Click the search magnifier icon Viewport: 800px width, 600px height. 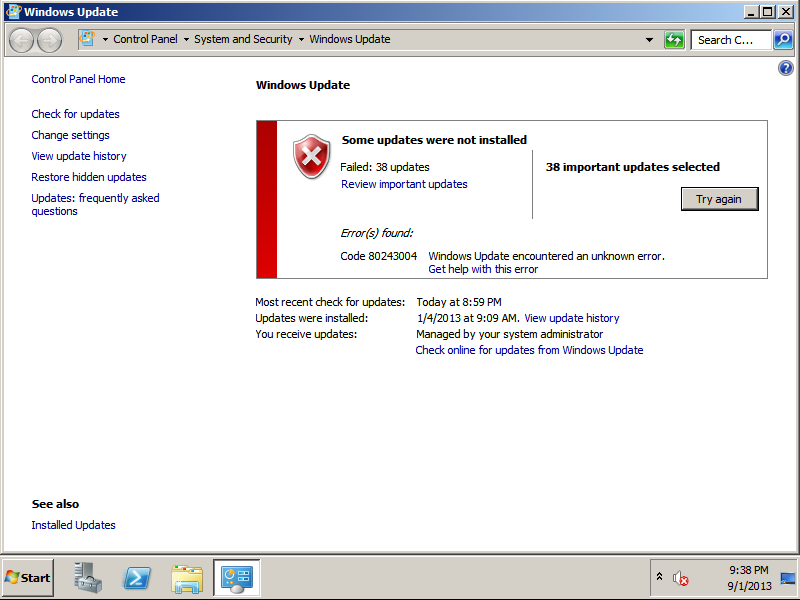click(783, 39)
